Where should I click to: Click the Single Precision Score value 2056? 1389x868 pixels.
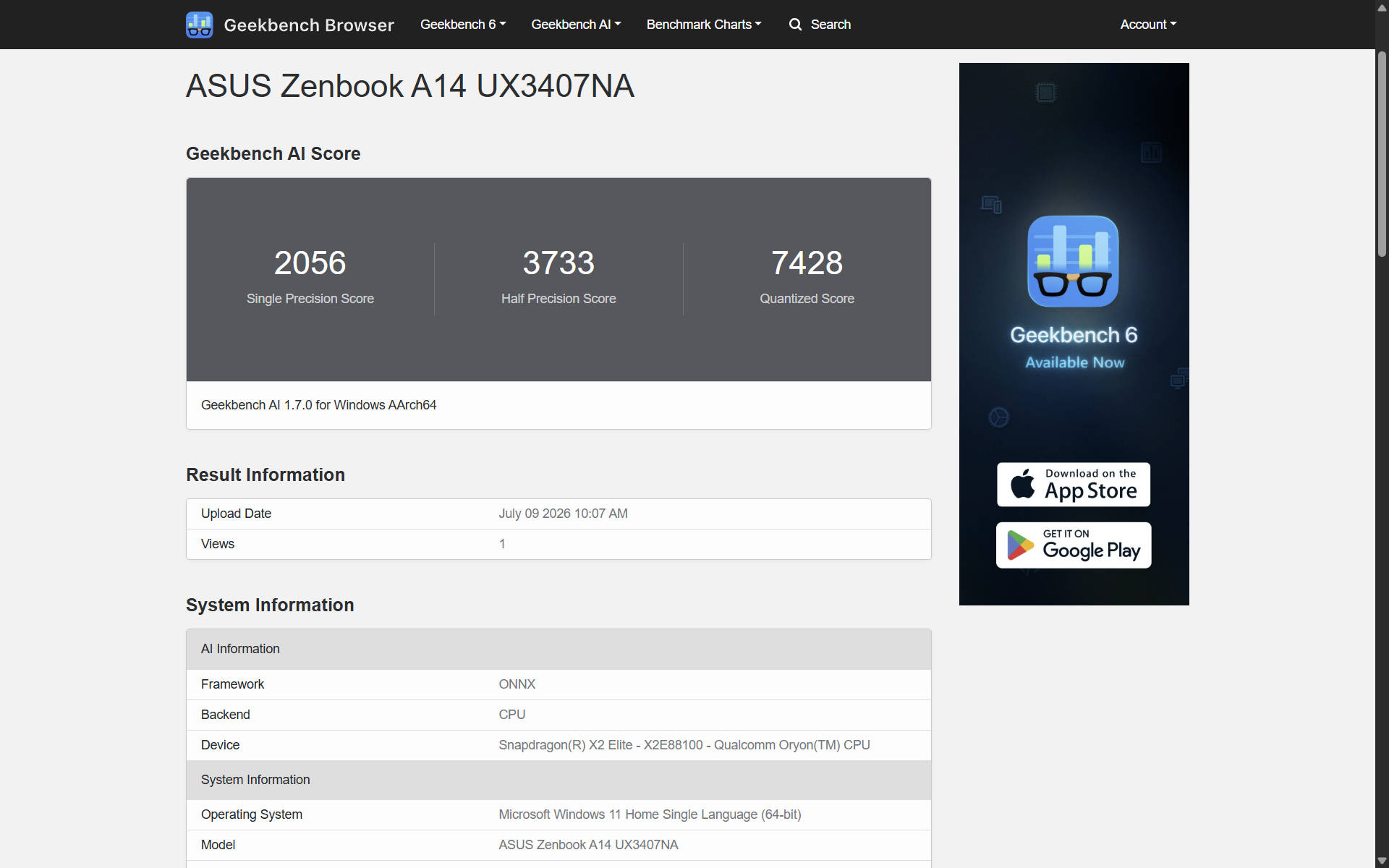(310, 263)
